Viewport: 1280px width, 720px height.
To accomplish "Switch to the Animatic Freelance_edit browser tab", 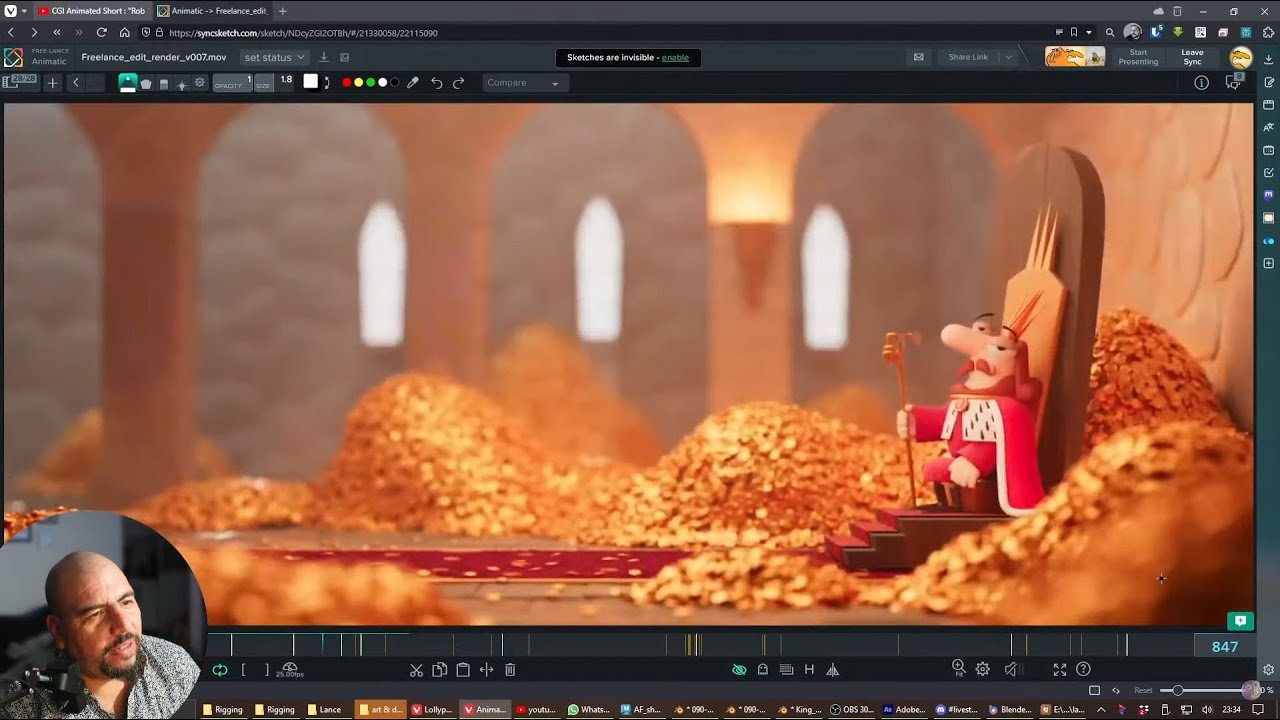I will (x=212, y=11).
